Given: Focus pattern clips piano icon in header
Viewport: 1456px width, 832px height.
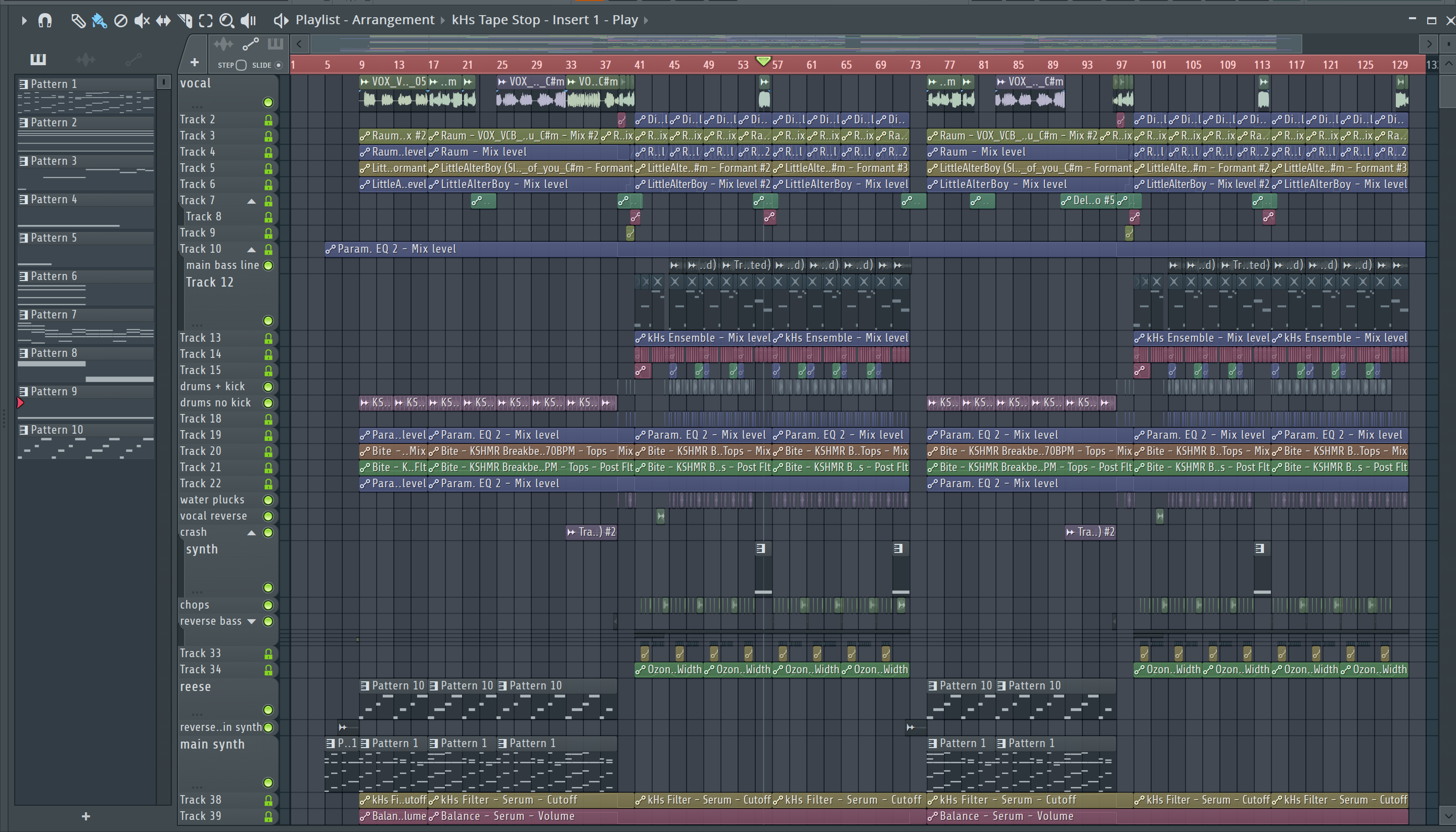Looking at the screenshot, I should [x=276, y=44].
